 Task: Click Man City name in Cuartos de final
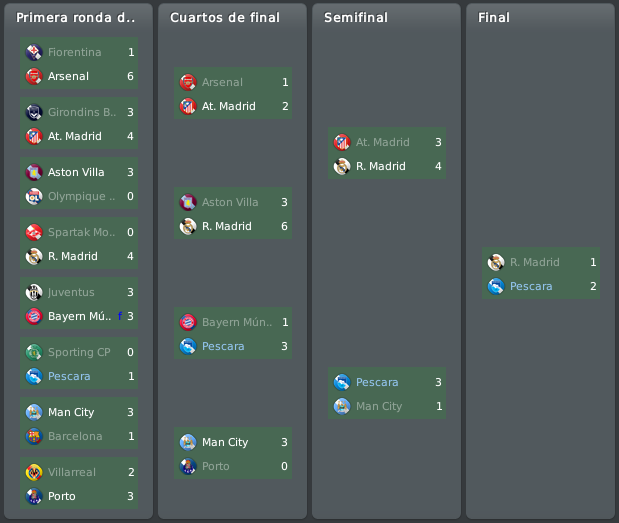pyautogui.click(x=225, y=442)
